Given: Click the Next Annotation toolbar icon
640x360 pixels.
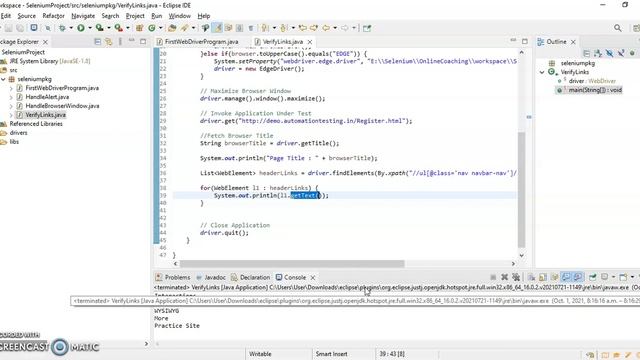Looking at the screenshot, I should pyautogui.click(x=264, y=28).
